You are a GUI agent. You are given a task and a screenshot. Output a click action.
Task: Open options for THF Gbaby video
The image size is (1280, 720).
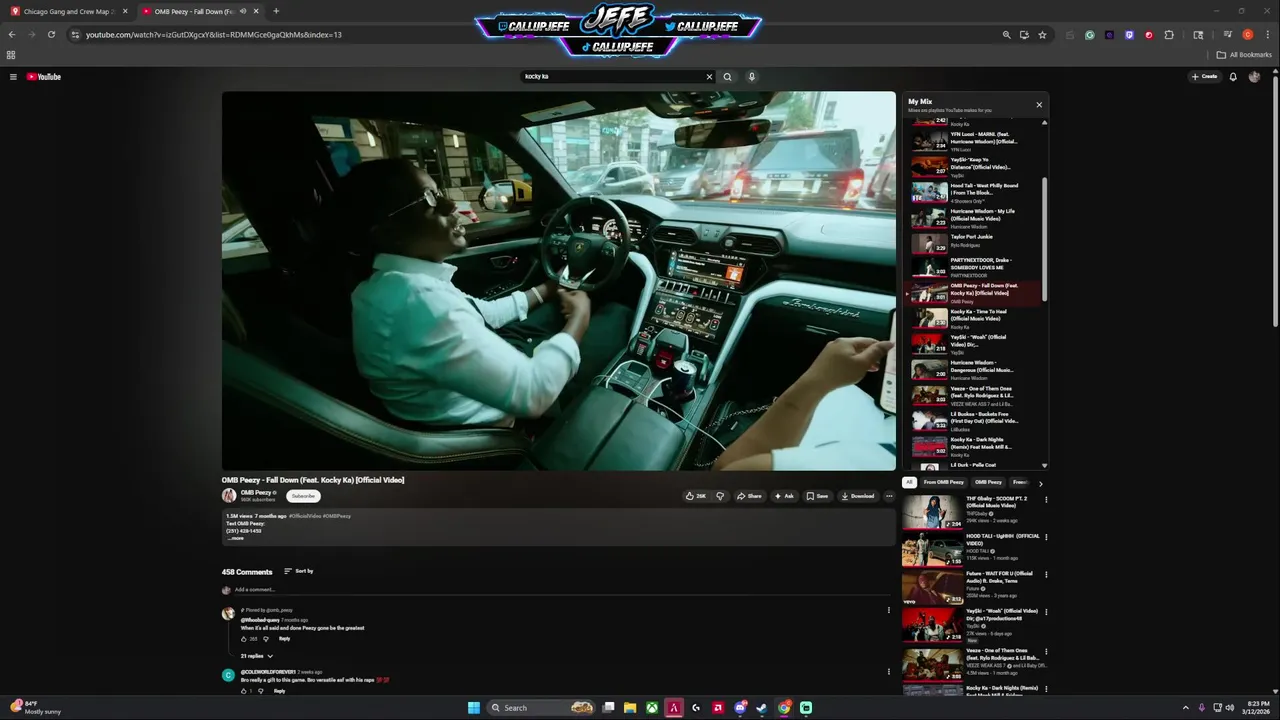[x=1046, y=499]
